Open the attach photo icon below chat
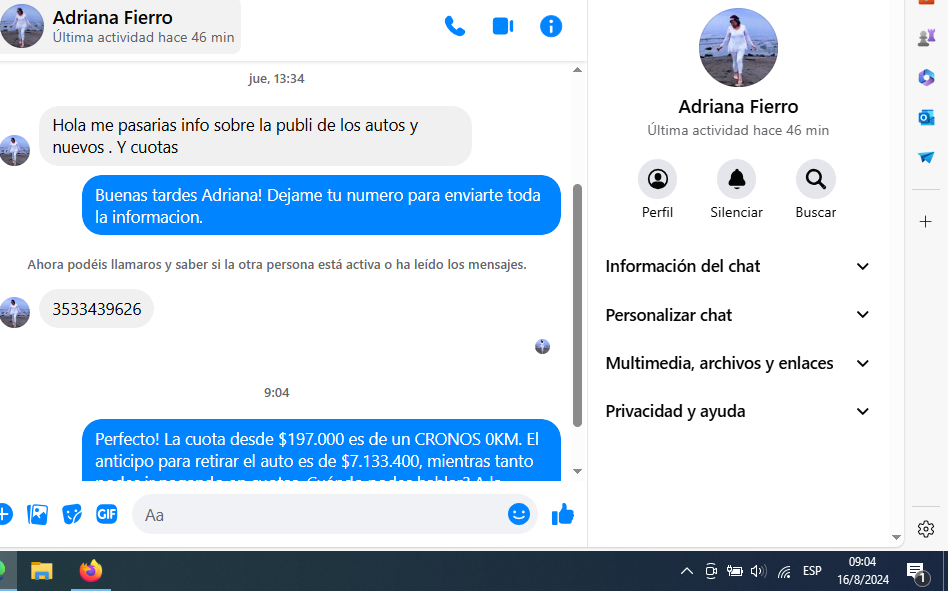 (37, 514)
